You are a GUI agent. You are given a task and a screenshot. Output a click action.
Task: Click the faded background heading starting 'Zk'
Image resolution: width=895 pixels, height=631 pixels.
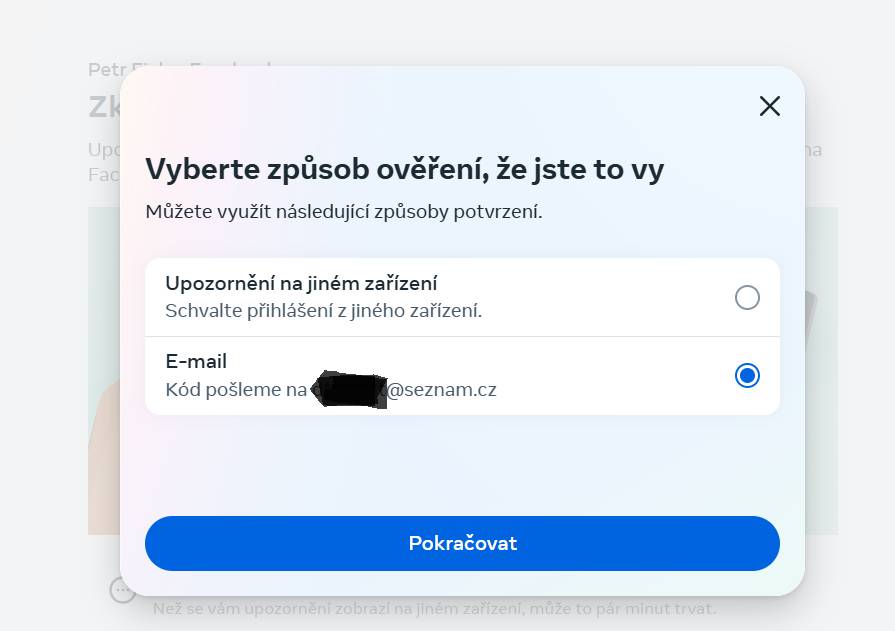click(x=104, y=107)
